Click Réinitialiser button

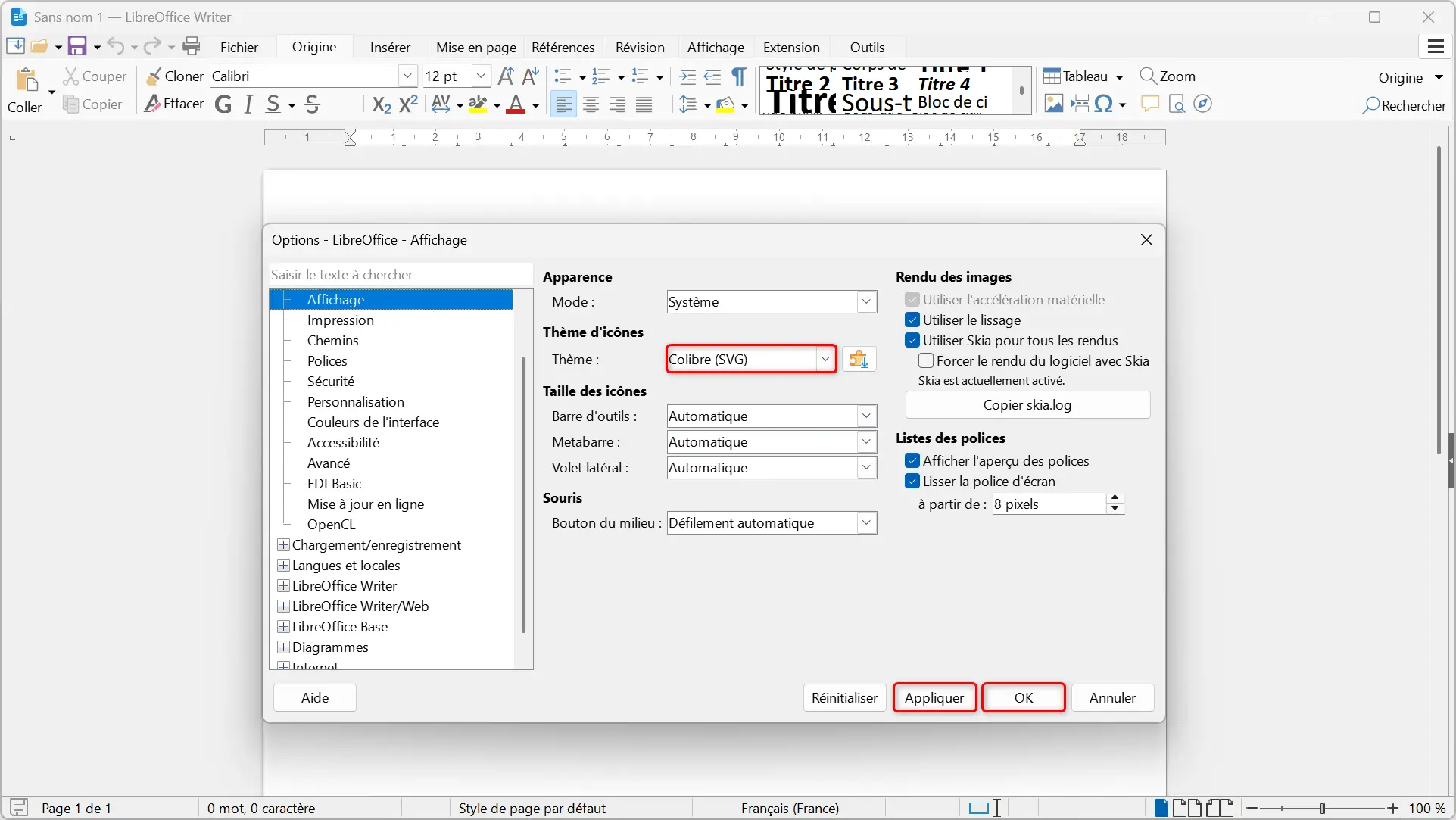click(844, 697)
